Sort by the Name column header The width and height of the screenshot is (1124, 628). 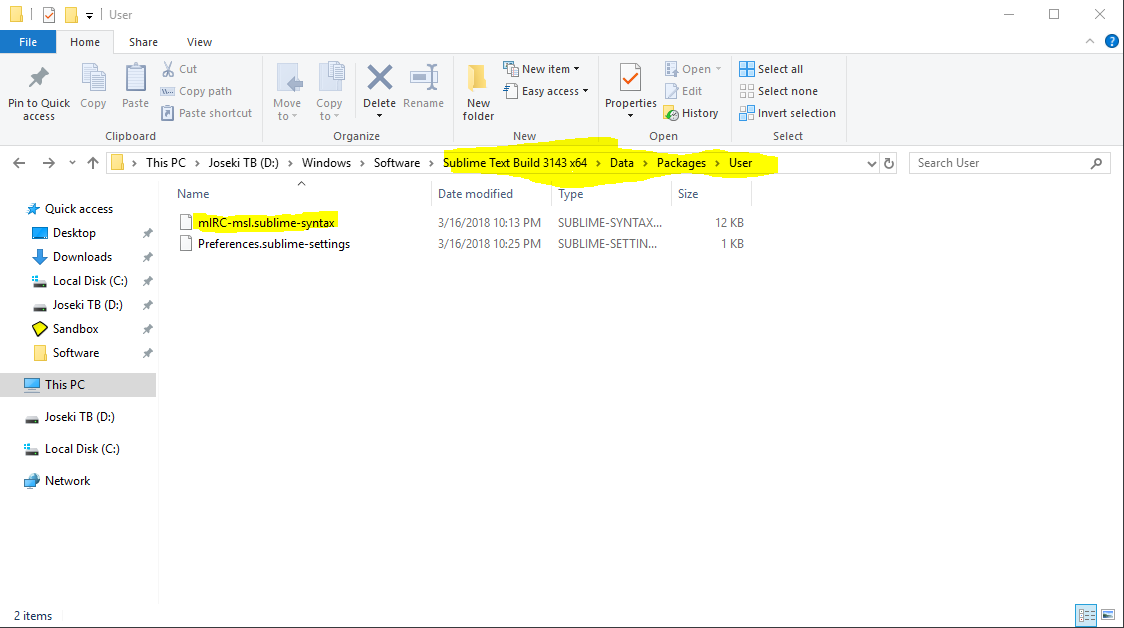[193, 194]
